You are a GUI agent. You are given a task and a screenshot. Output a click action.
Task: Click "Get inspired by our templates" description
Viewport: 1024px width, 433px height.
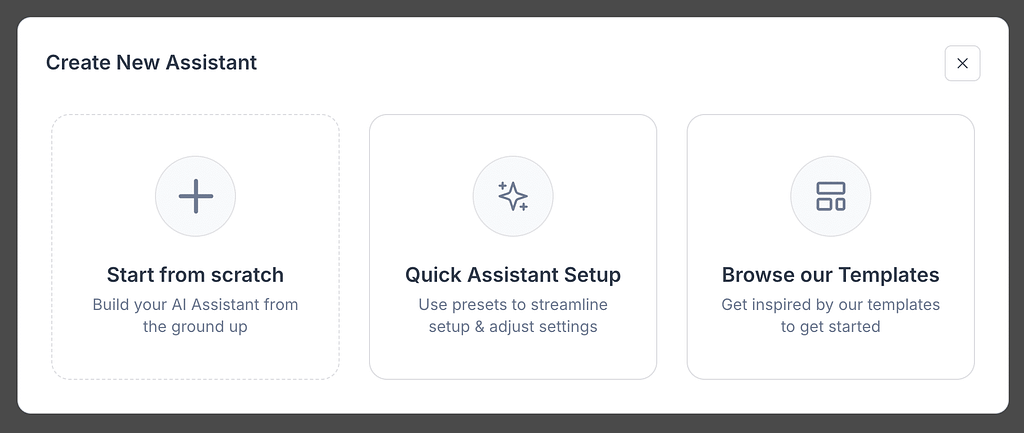click(x=831, y=315)
